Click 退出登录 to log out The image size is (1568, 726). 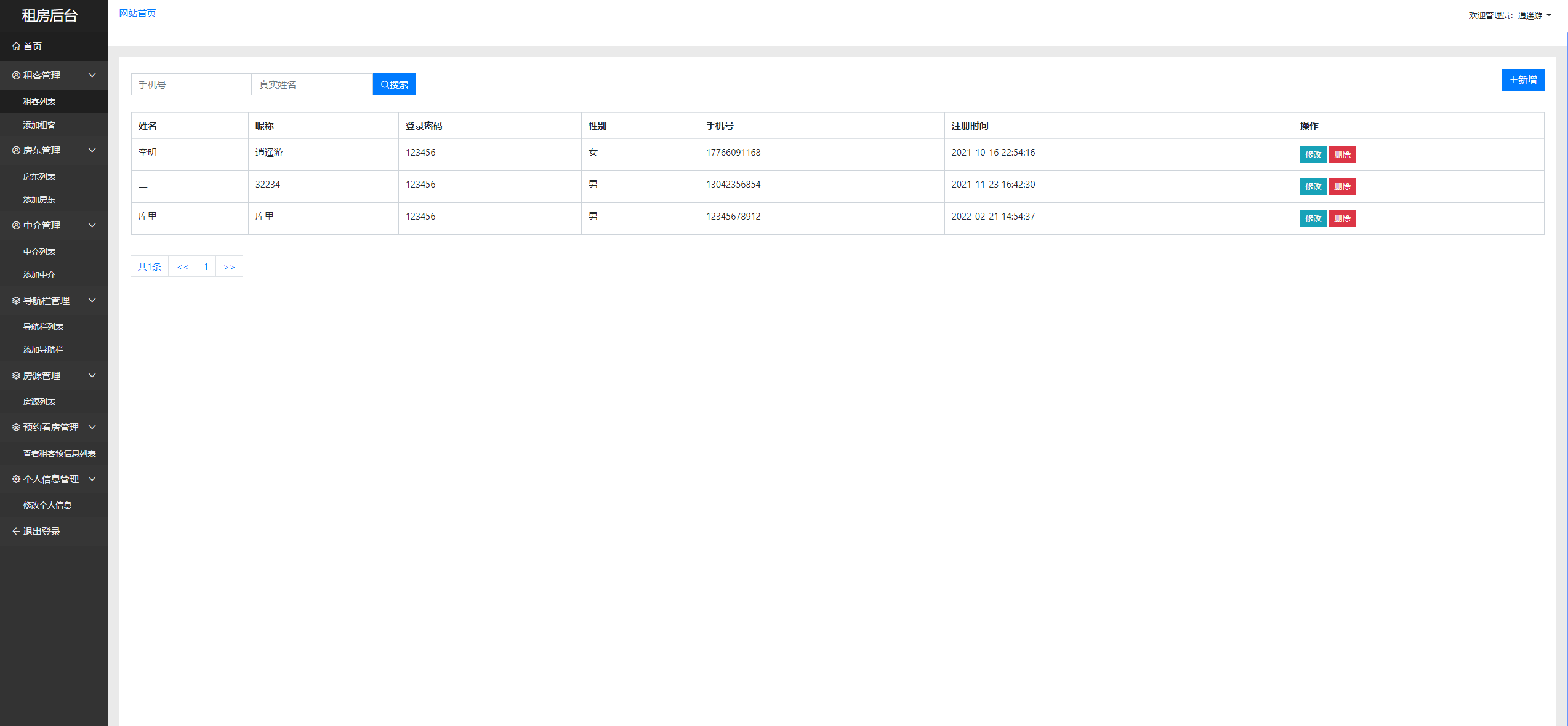(54, 531)
